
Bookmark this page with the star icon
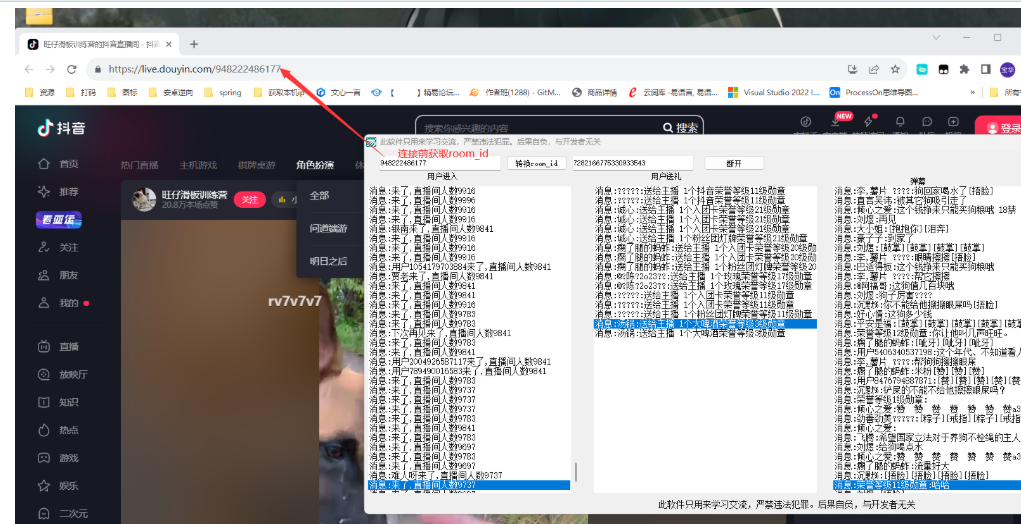click(895, 69)
